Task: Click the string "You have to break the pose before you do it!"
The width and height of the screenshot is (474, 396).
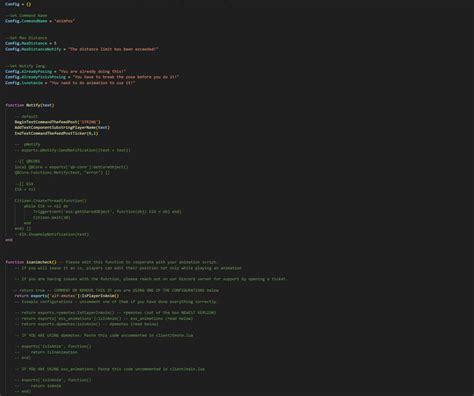Action: [126, 77]
